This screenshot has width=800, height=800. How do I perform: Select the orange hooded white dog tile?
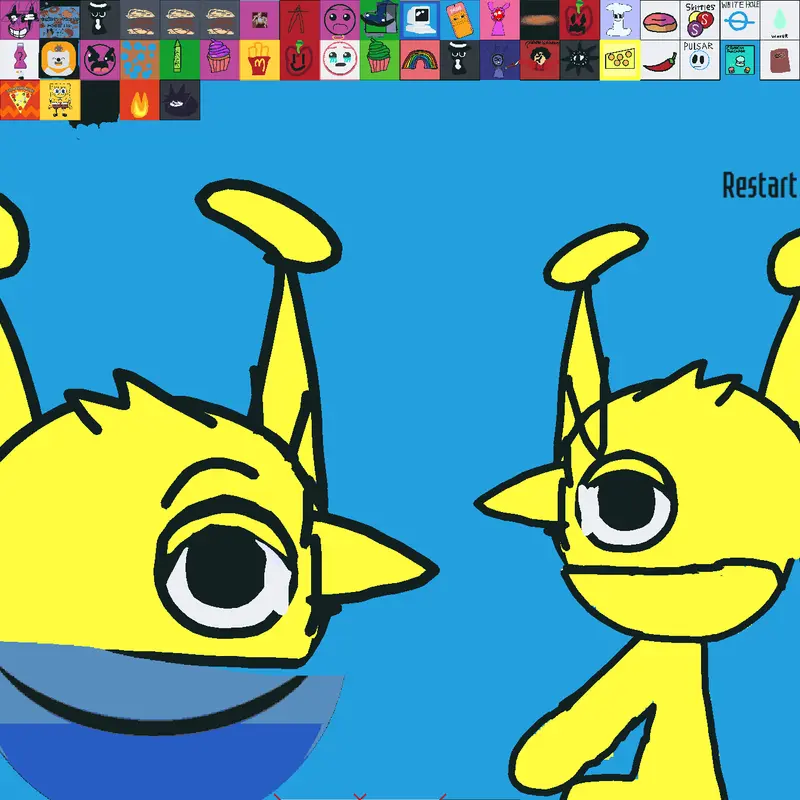click(x=60, y=60)
